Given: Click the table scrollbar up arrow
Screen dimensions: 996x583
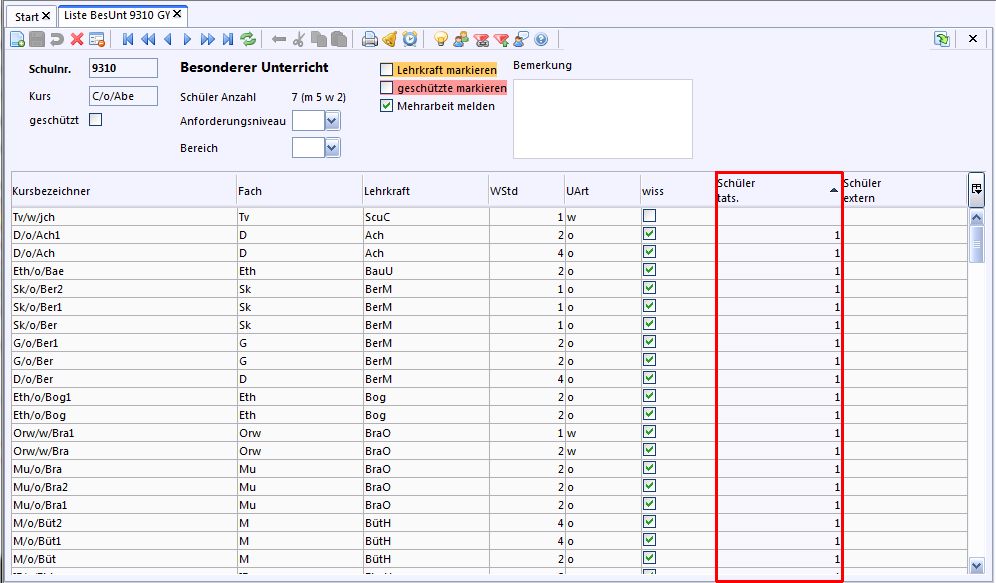Looking at the screenshot, I should pos(977,217).
